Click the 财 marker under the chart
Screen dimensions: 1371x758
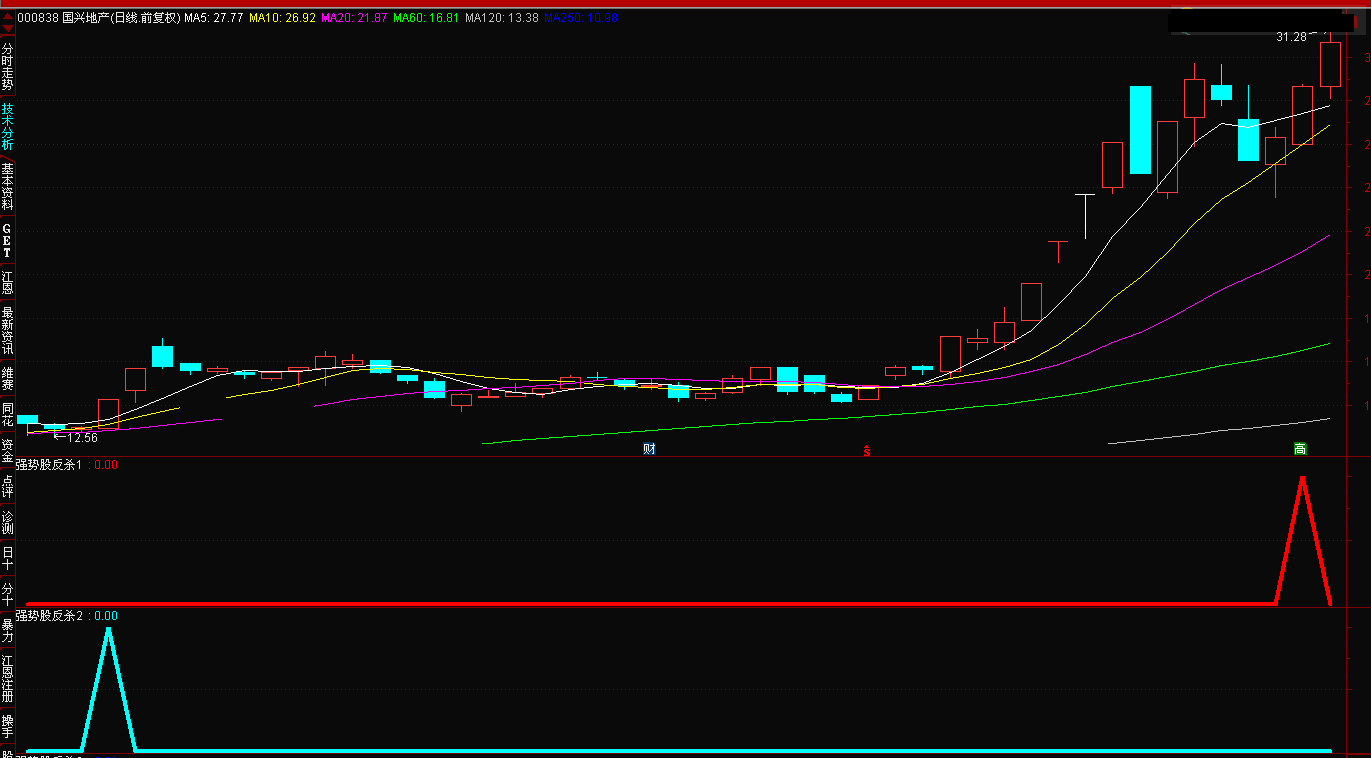click(649, 448)
